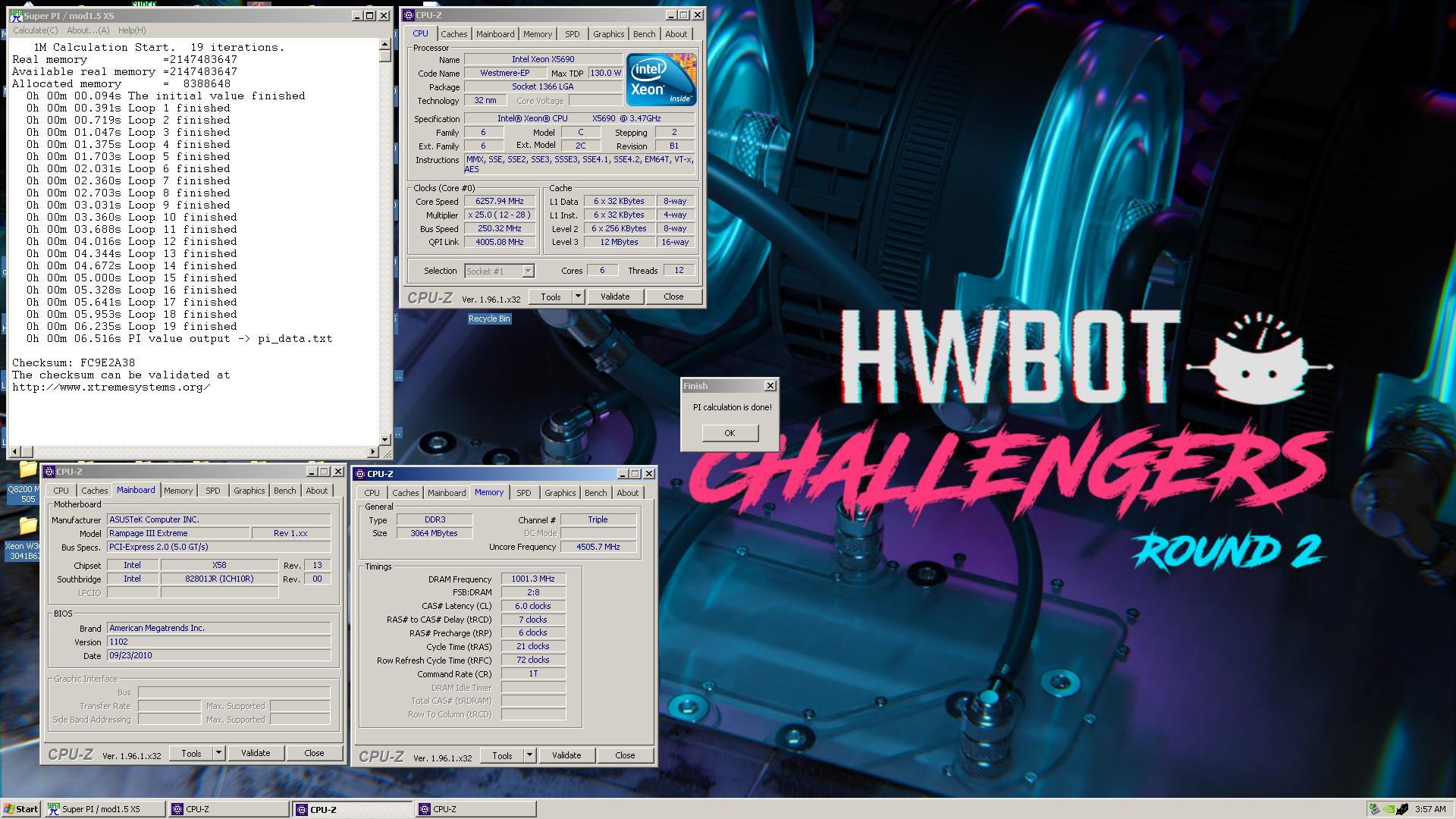The image size is (1456, 819).
Task: Click Close in top CPU-Z window
Action: click(673, 297)
